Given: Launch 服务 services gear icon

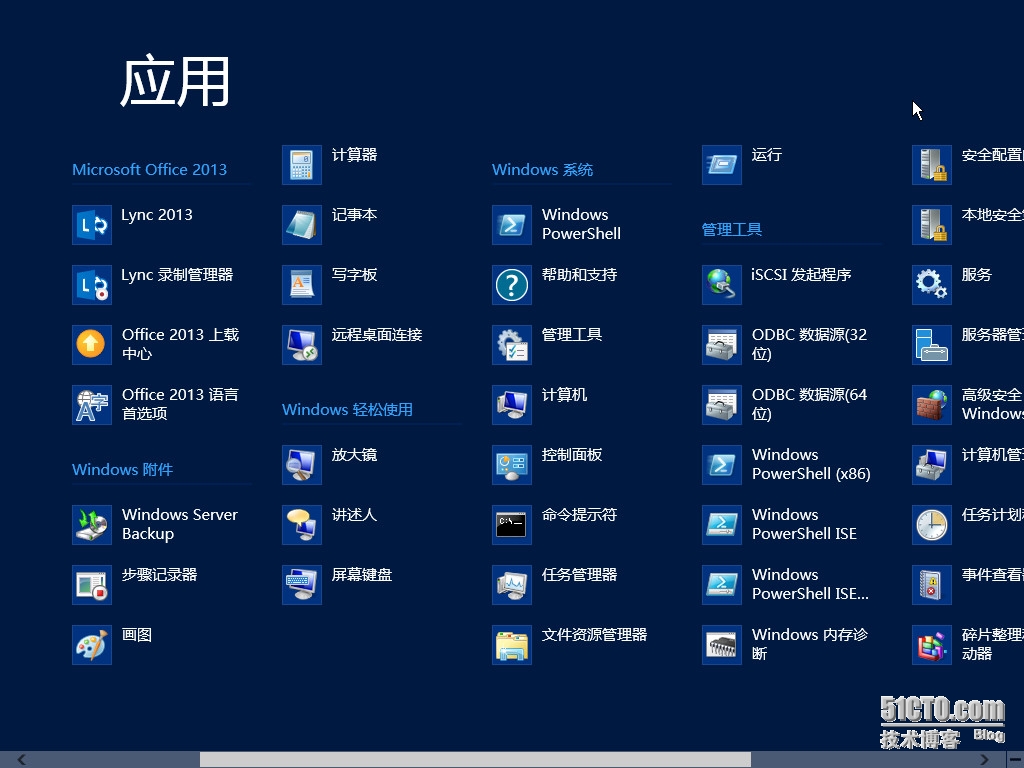Looking at the screenshot, I should coord(932,285).
